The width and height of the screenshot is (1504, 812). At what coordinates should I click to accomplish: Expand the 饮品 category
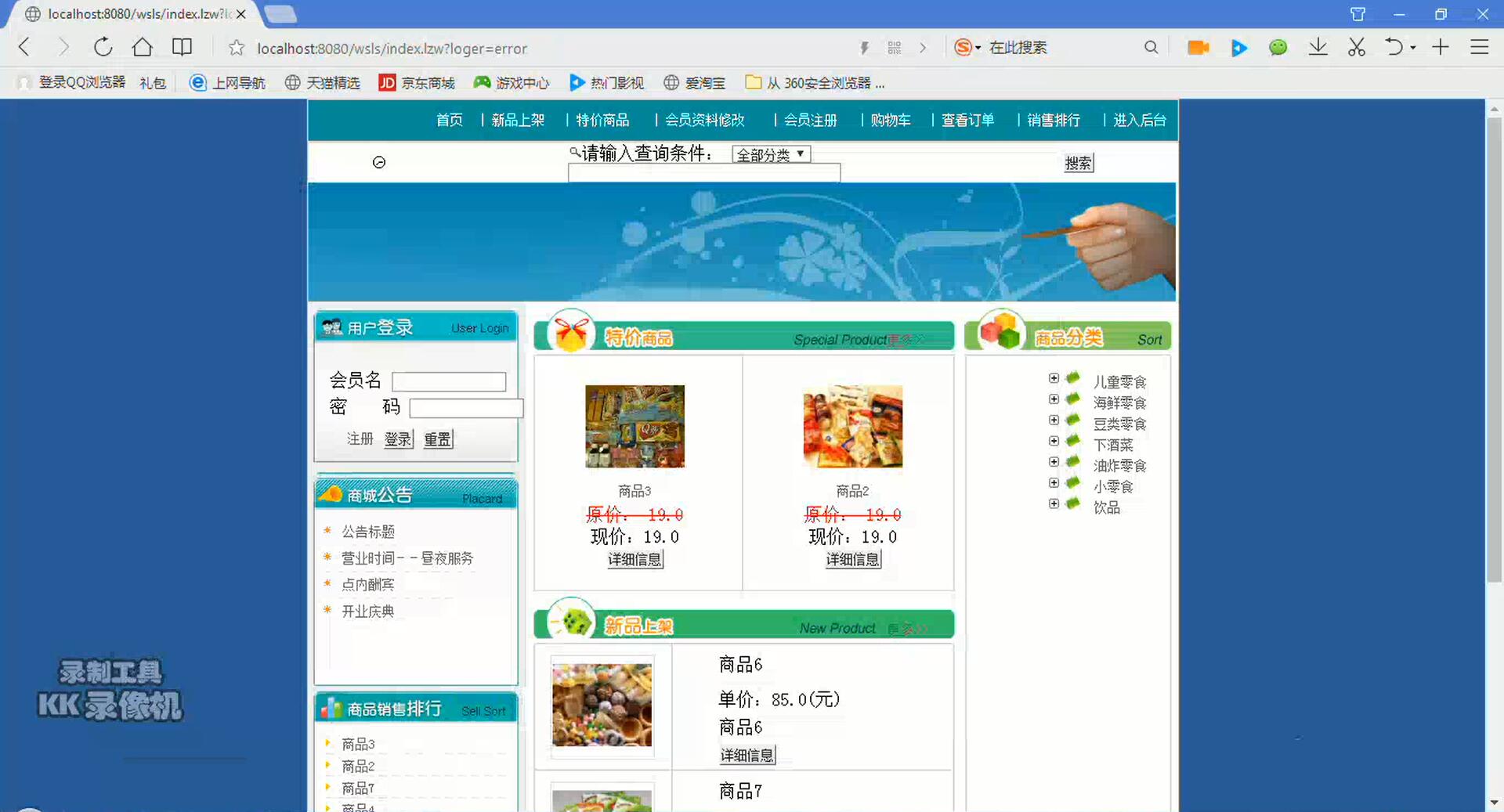pyautogui.click(x=1054, y=503)
